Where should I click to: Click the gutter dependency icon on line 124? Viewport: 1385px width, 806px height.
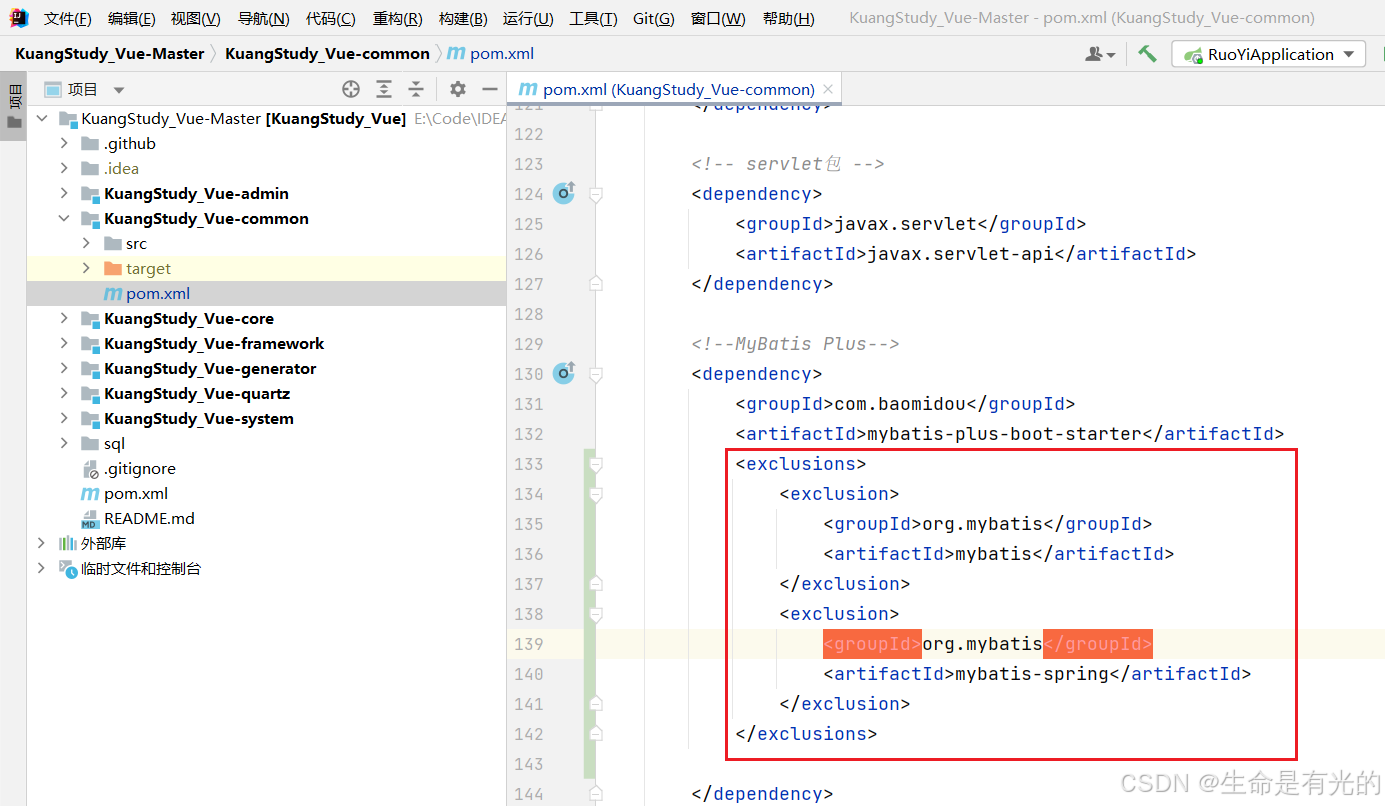(x=564, y=193)
